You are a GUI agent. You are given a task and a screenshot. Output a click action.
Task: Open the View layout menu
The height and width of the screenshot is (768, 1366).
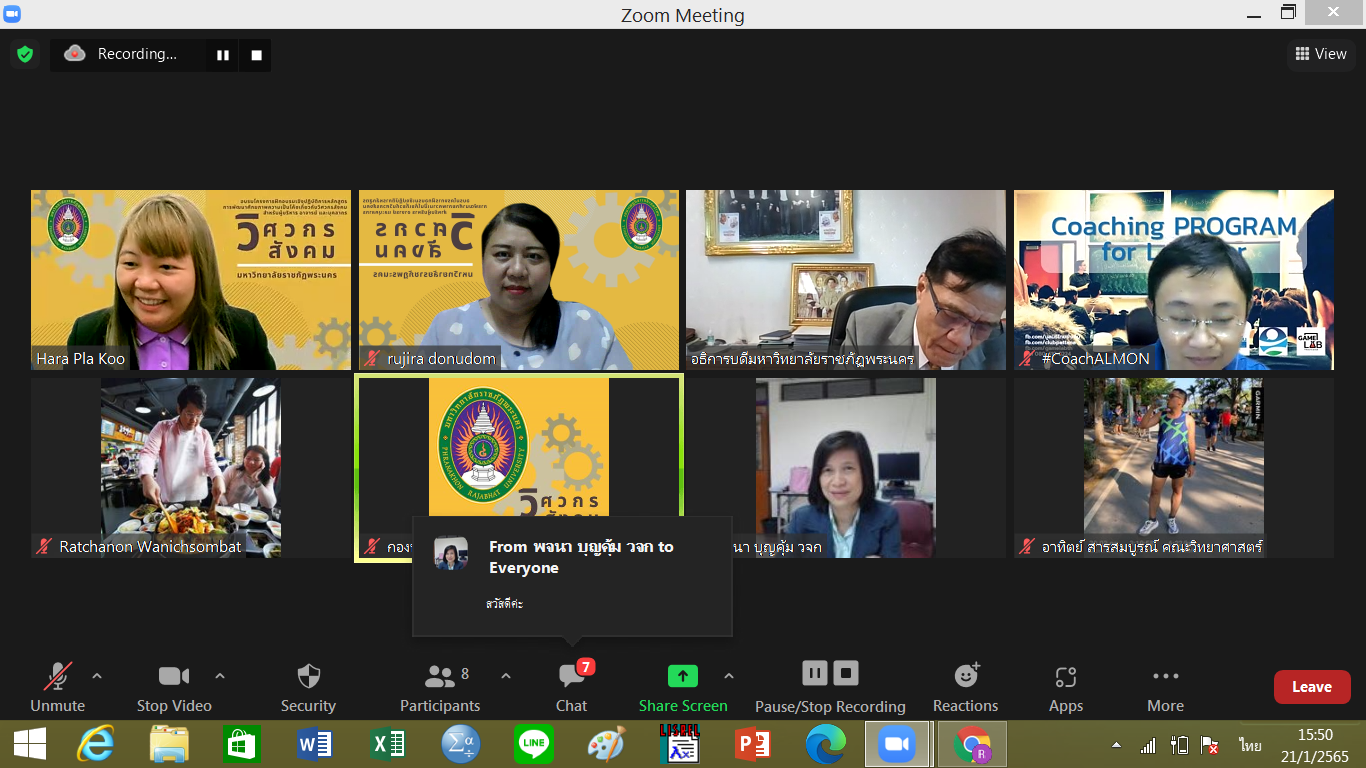(1321, 54)
